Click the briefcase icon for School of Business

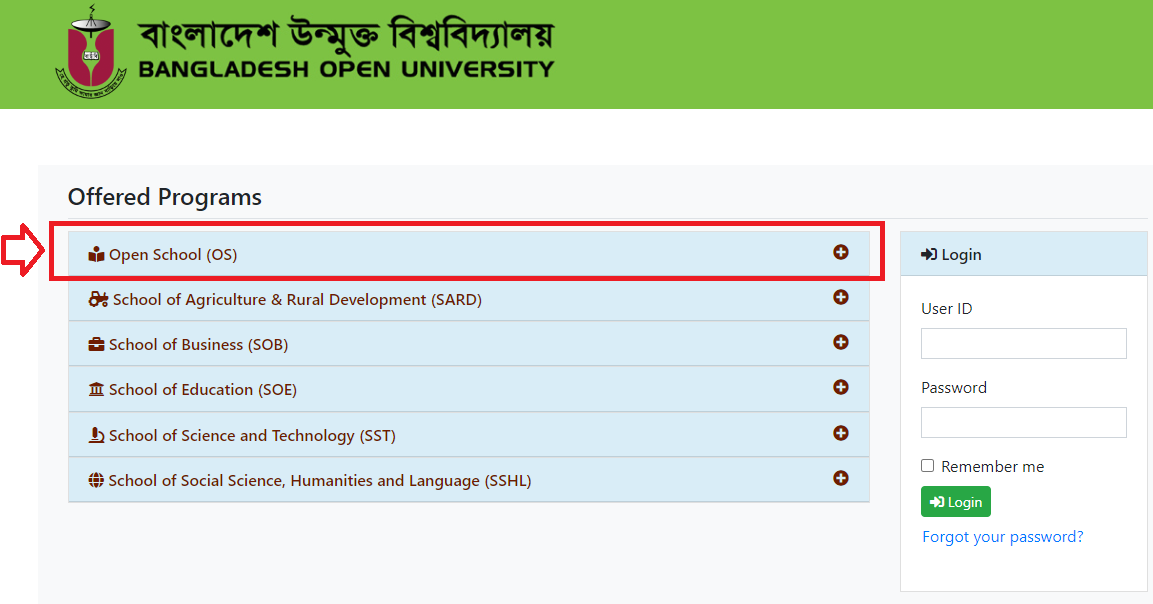tap(96, 344)
